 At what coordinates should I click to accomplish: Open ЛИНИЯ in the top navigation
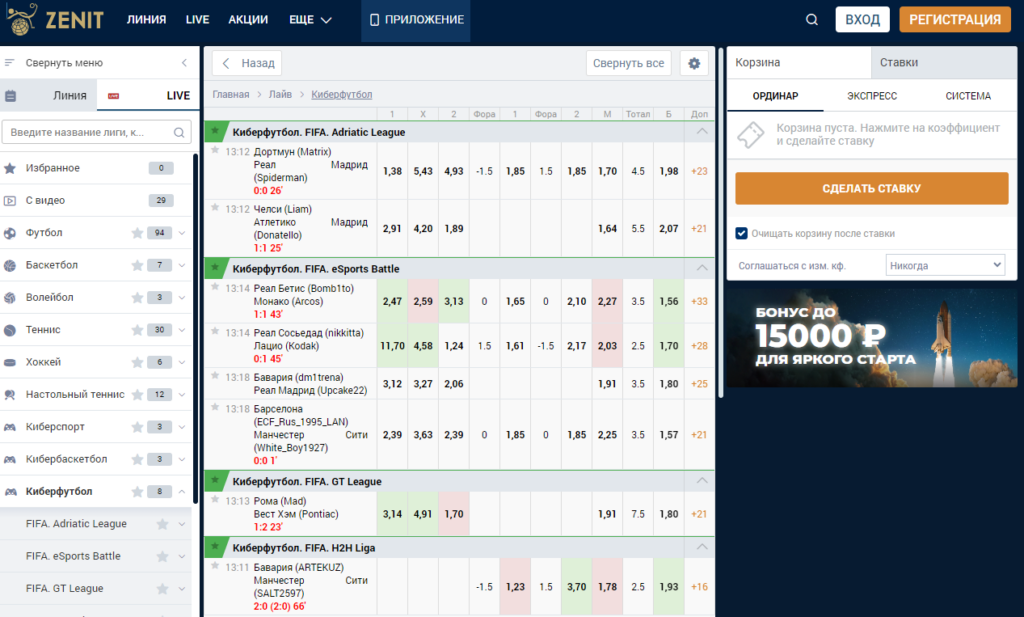(146, 20)
